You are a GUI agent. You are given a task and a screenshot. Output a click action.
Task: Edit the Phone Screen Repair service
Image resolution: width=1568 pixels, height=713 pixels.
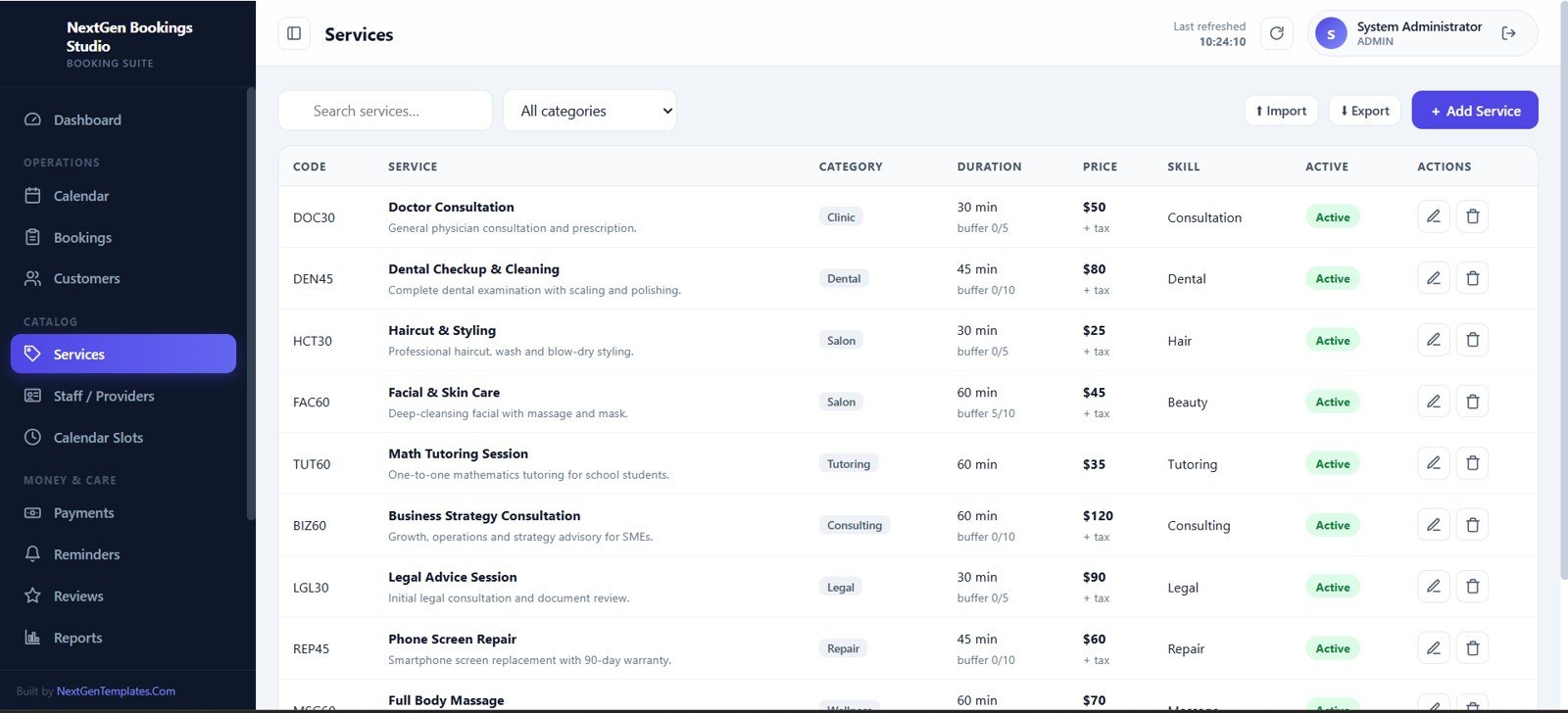click(x=1433, y=648)
